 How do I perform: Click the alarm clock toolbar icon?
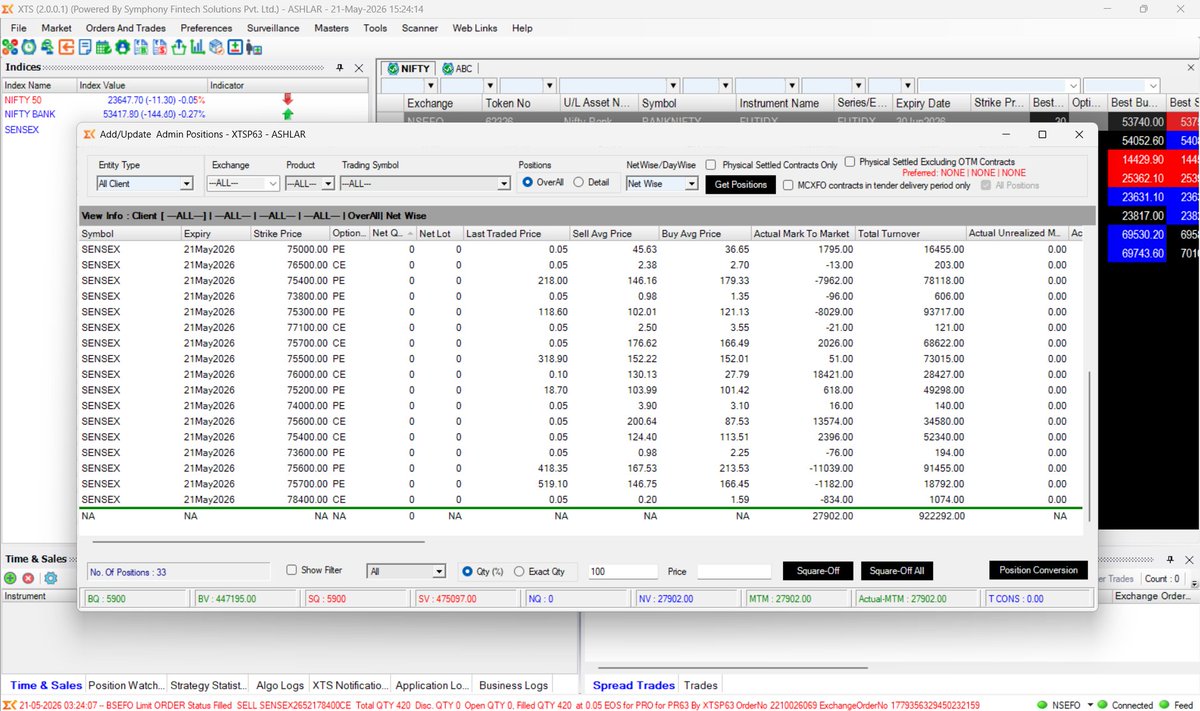click(29, 47)
